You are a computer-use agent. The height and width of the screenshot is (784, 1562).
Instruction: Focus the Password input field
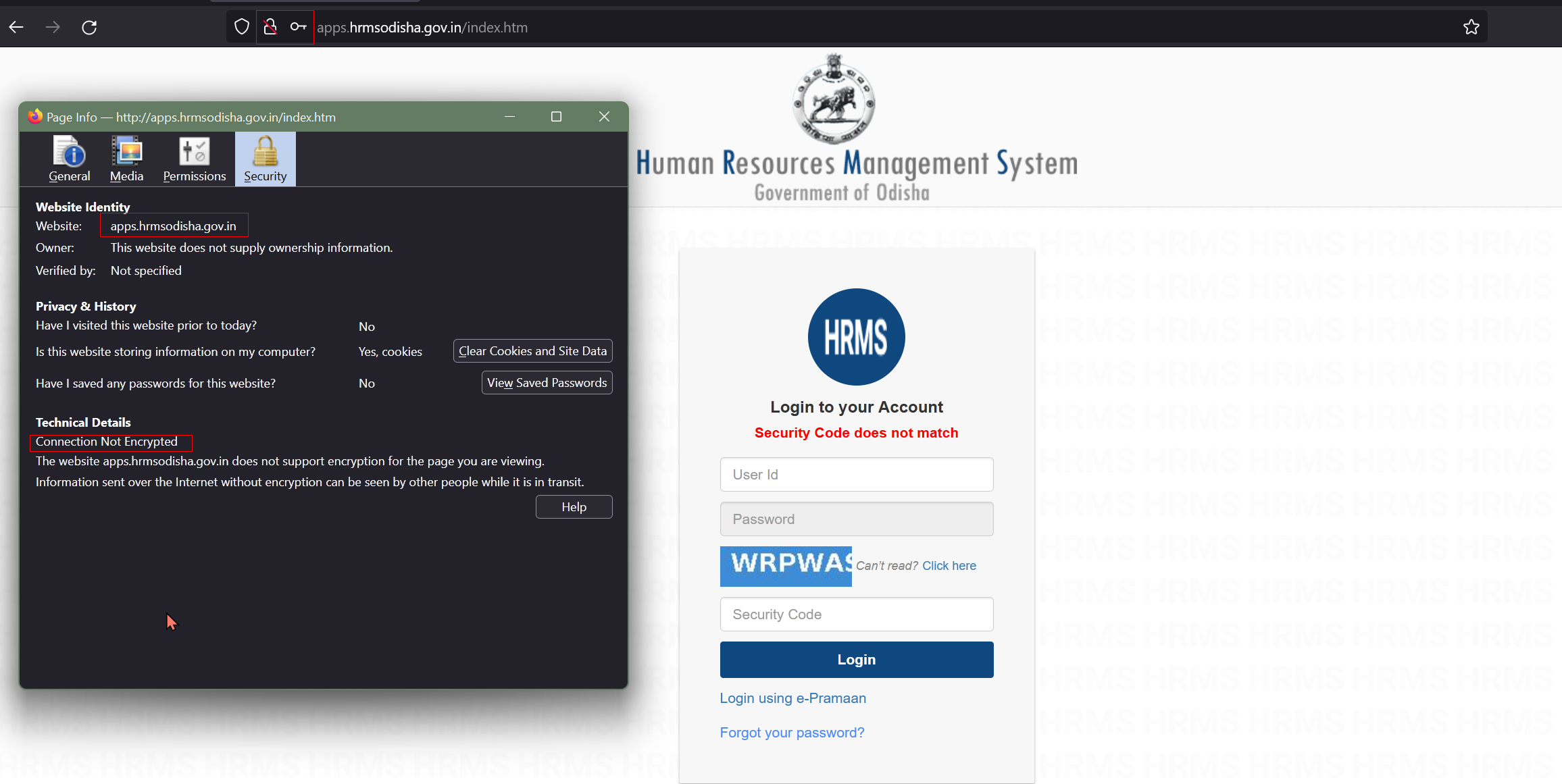[856, 519]
